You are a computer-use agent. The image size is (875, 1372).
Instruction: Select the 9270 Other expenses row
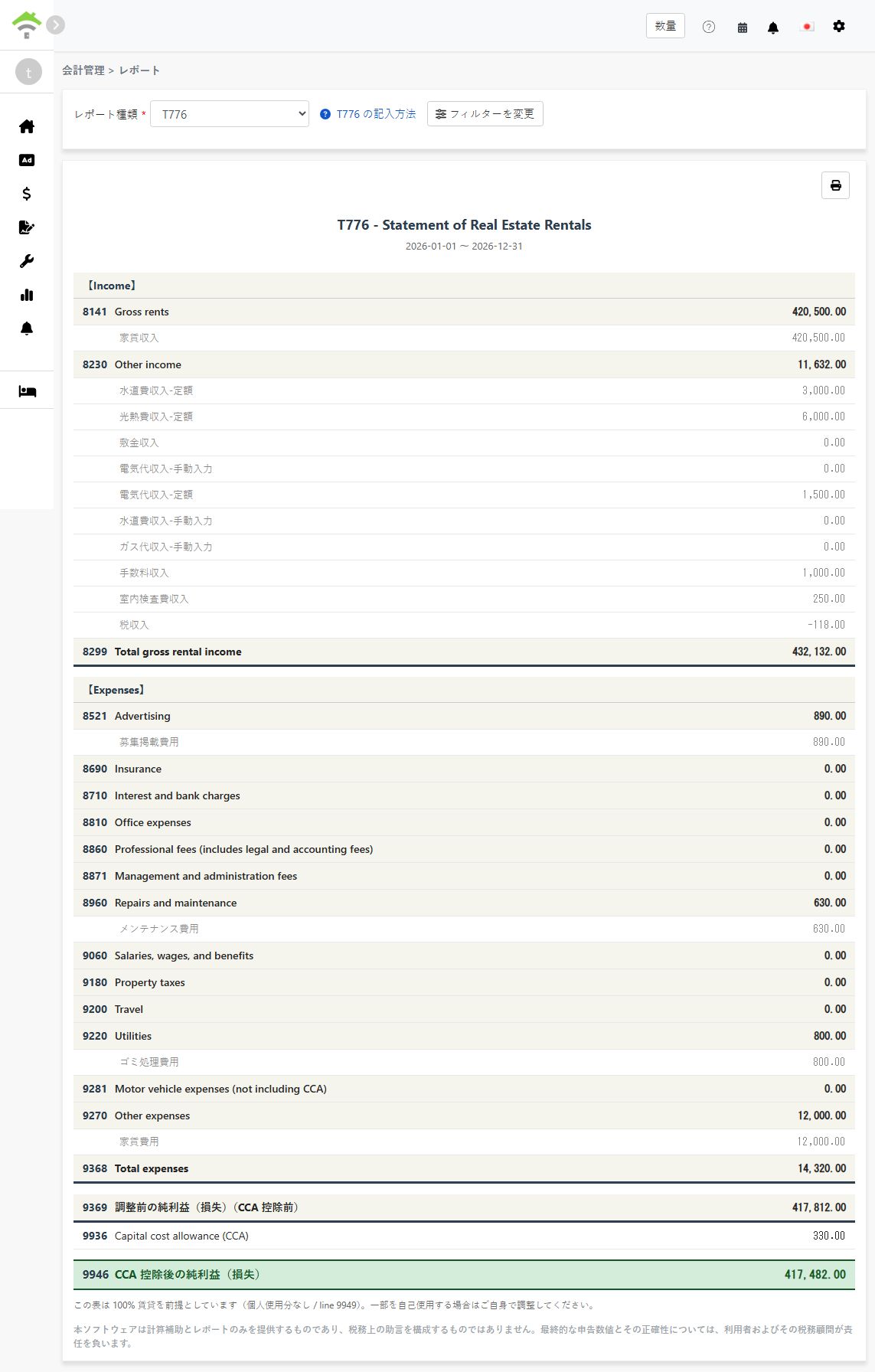[464, 1116]
